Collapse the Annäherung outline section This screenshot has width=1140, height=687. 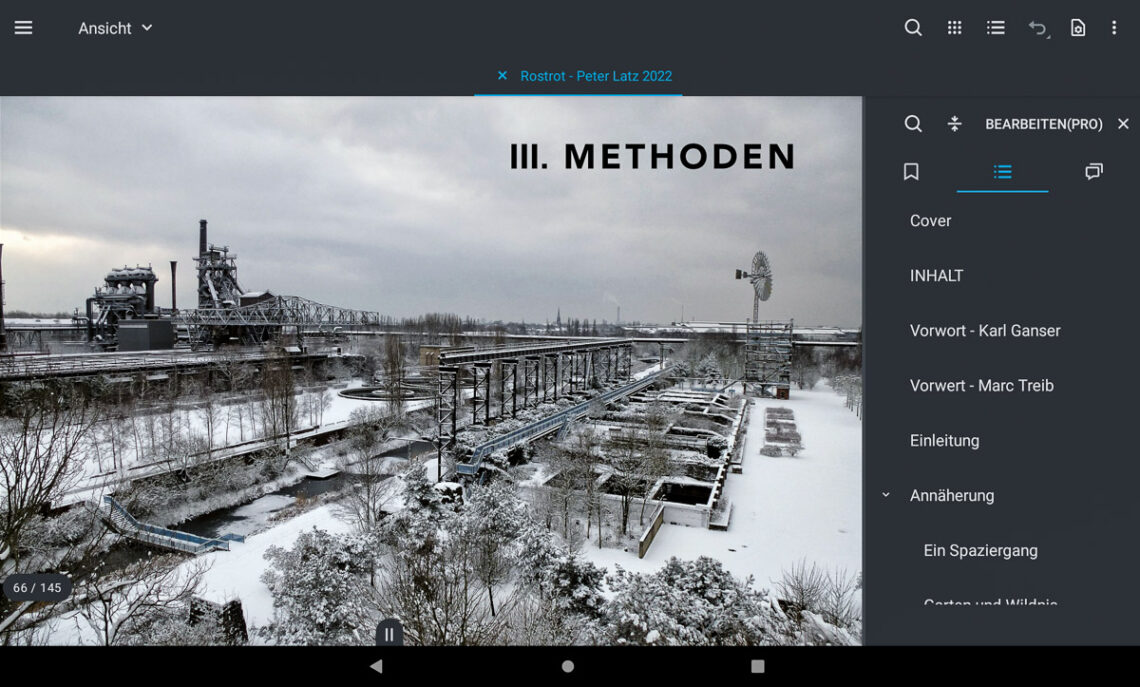pos(886,495)
